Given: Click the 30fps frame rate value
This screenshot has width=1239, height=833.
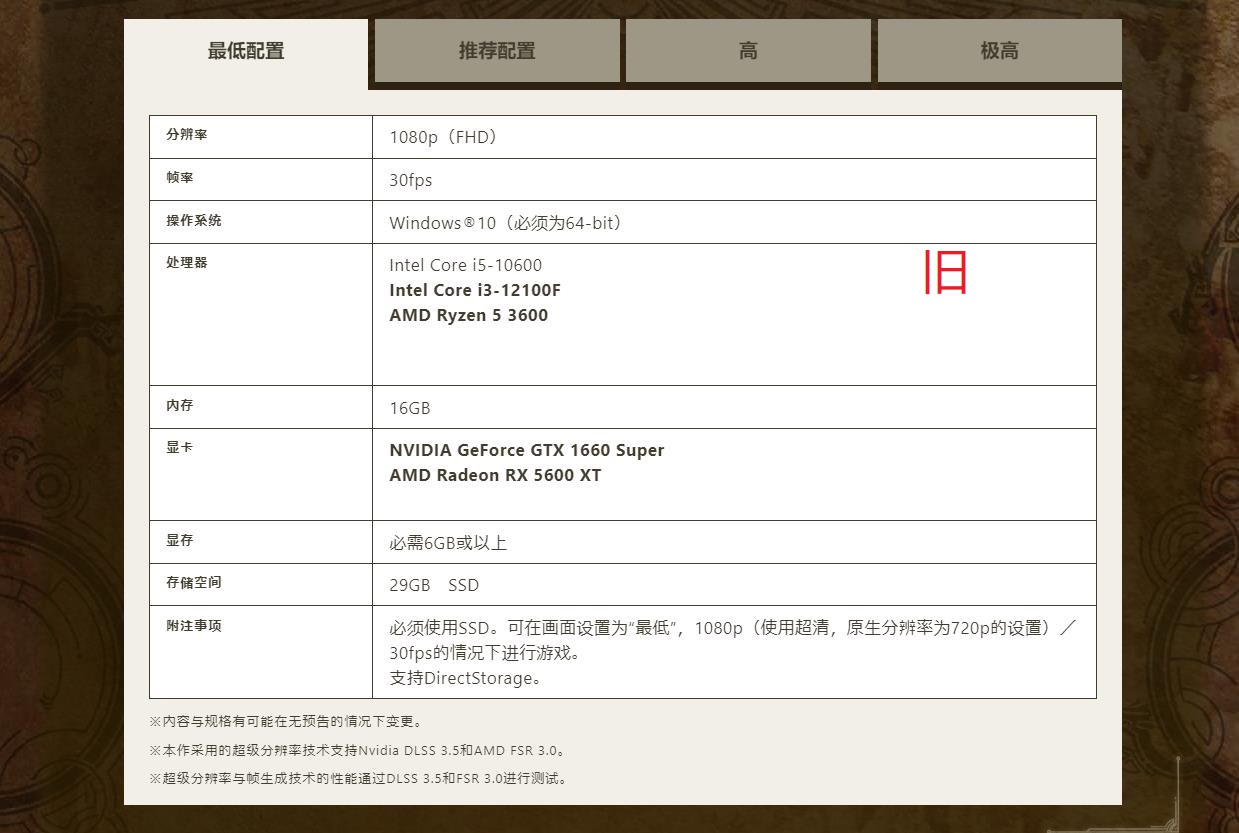Looking at the screenshot, I should coord(411,180).
